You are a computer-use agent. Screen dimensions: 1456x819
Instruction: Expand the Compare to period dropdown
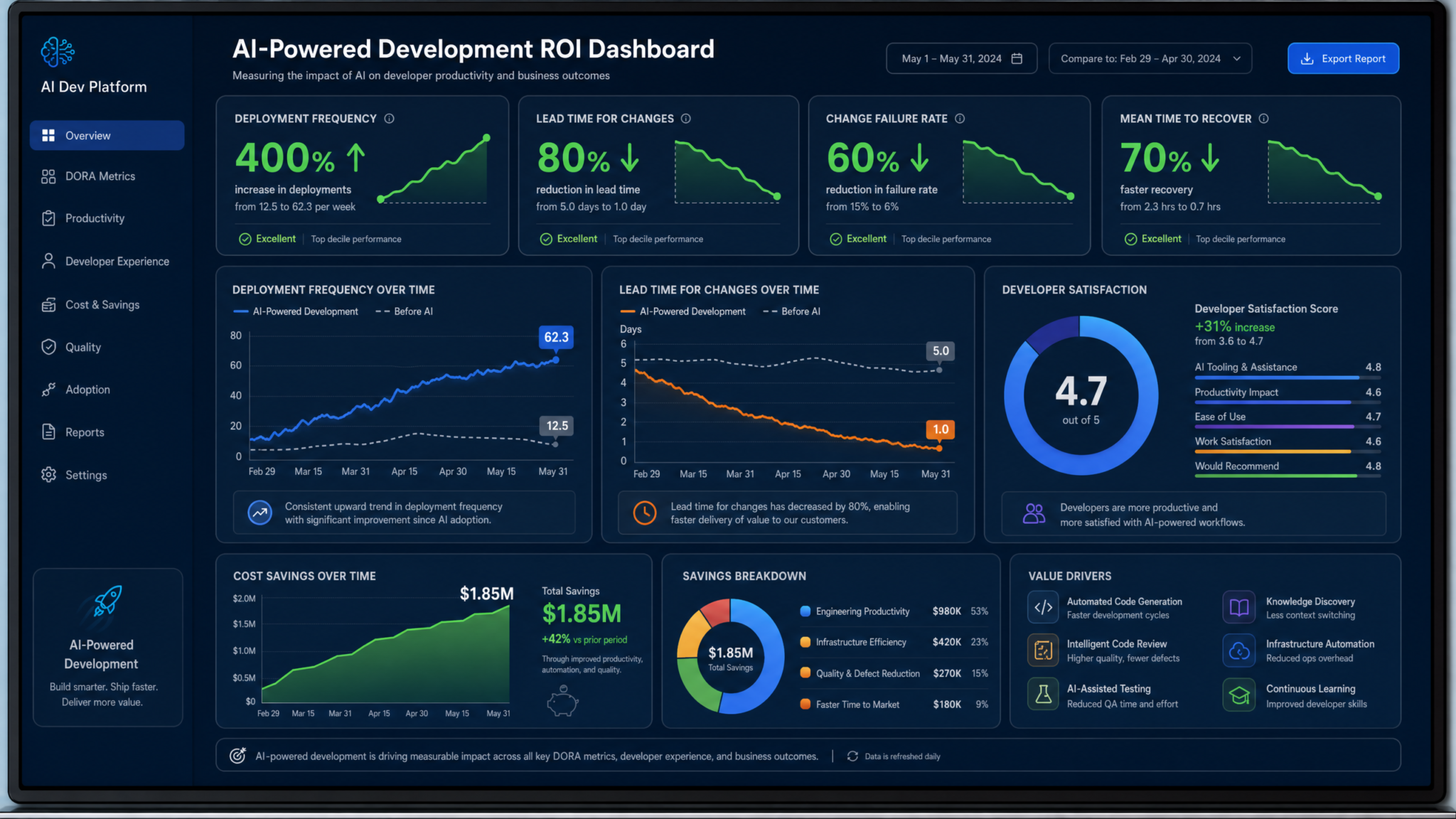pos(1150,58)
